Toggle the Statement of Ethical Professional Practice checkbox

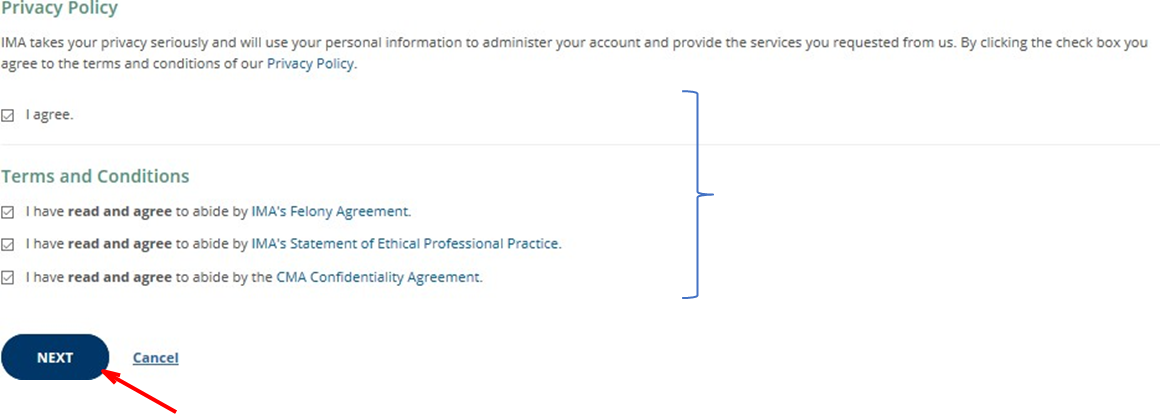pos(8,244)
